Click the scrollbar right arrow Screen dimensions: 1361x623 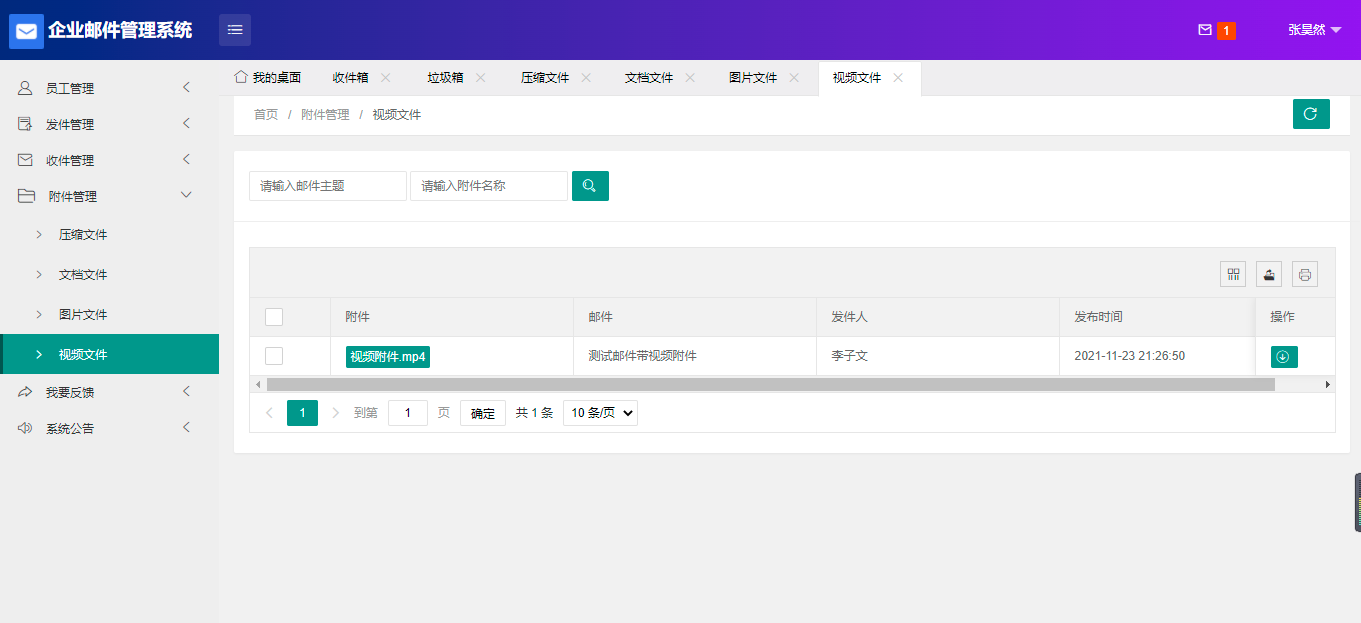tap(1328, 384)
